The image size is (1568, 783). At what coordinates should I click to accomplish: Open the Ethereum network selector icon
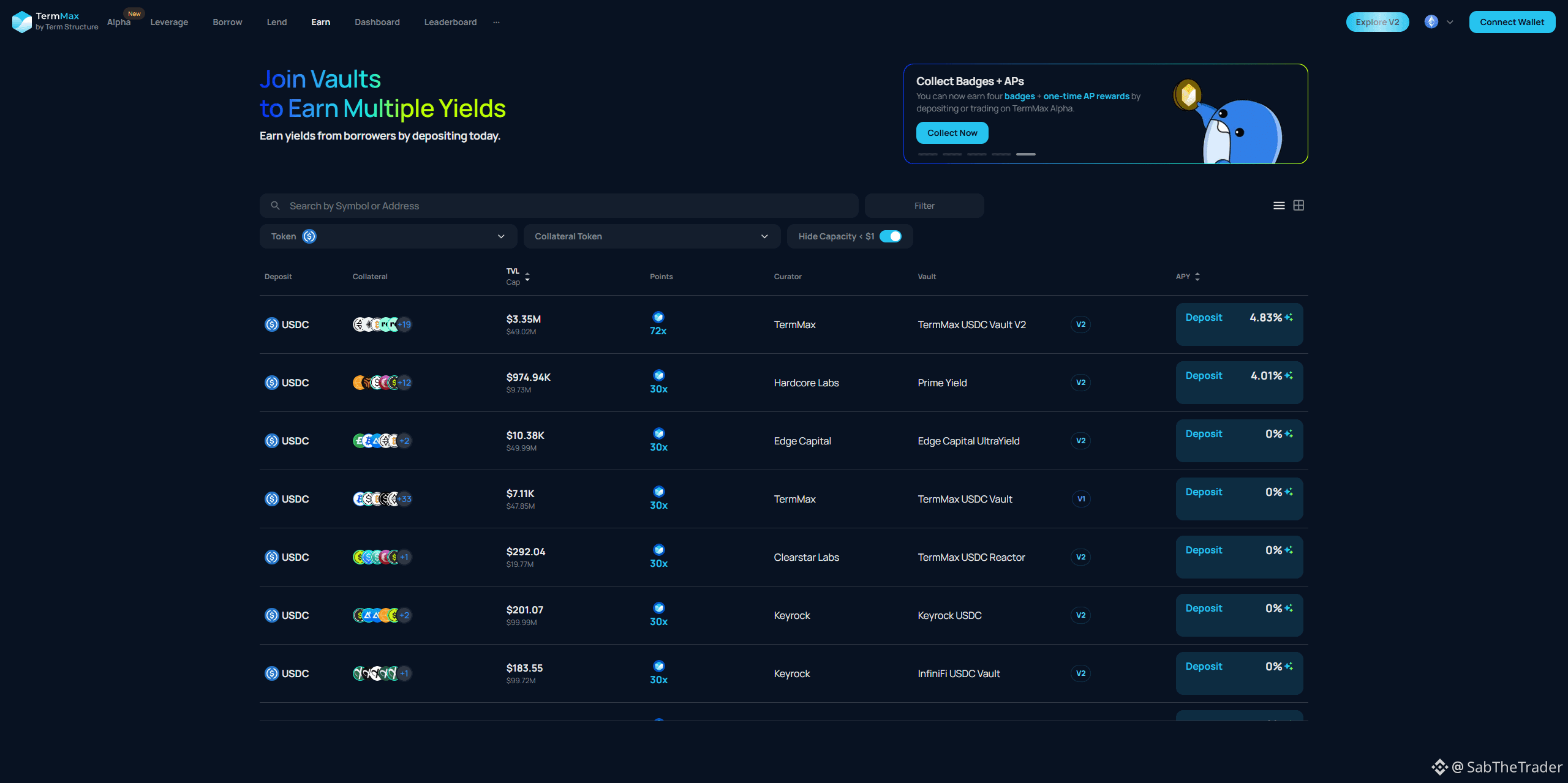1431,22
